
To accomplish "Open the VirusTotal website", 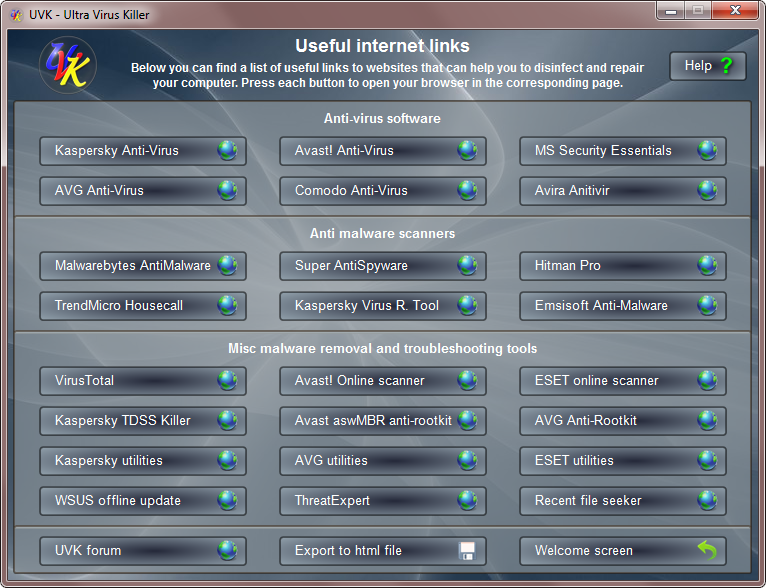I will 143,381.
